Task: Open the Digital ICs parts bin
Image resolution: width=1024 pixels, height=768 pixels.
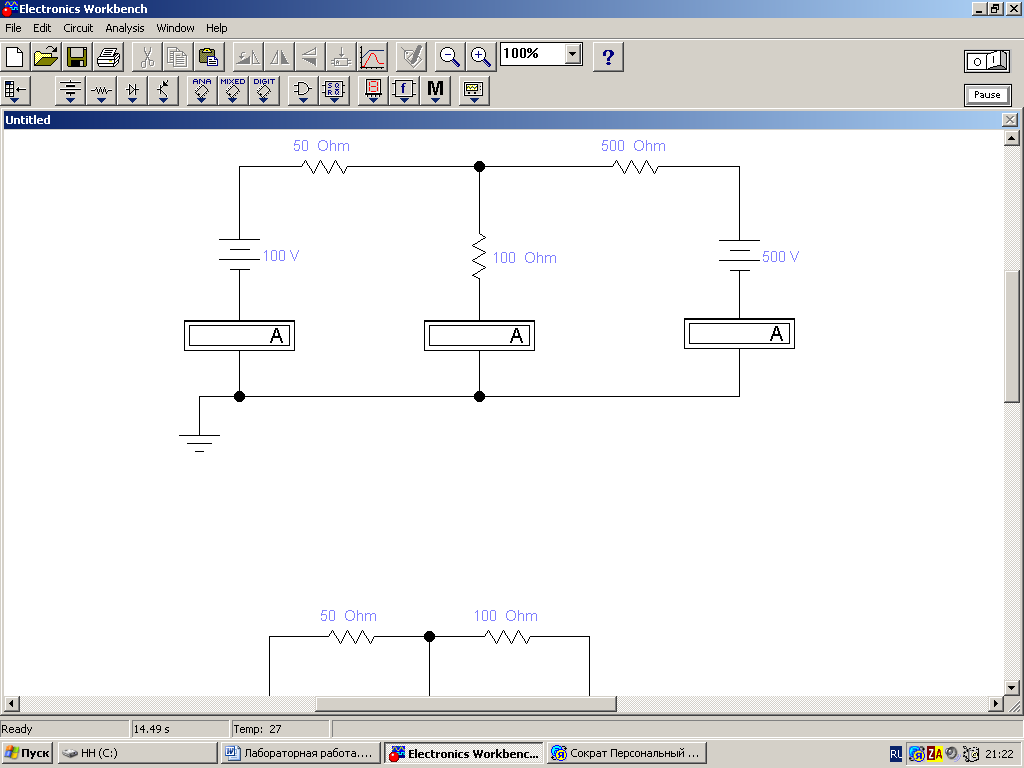Action: tap(264, 91)
